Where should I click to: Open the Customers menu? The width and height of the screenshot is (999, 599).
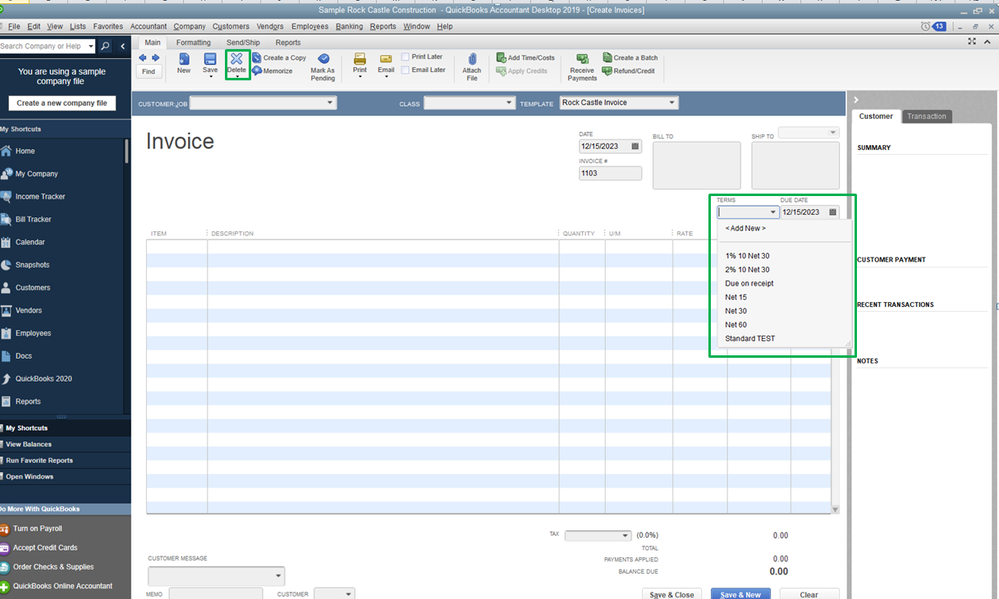click(231, 26)
